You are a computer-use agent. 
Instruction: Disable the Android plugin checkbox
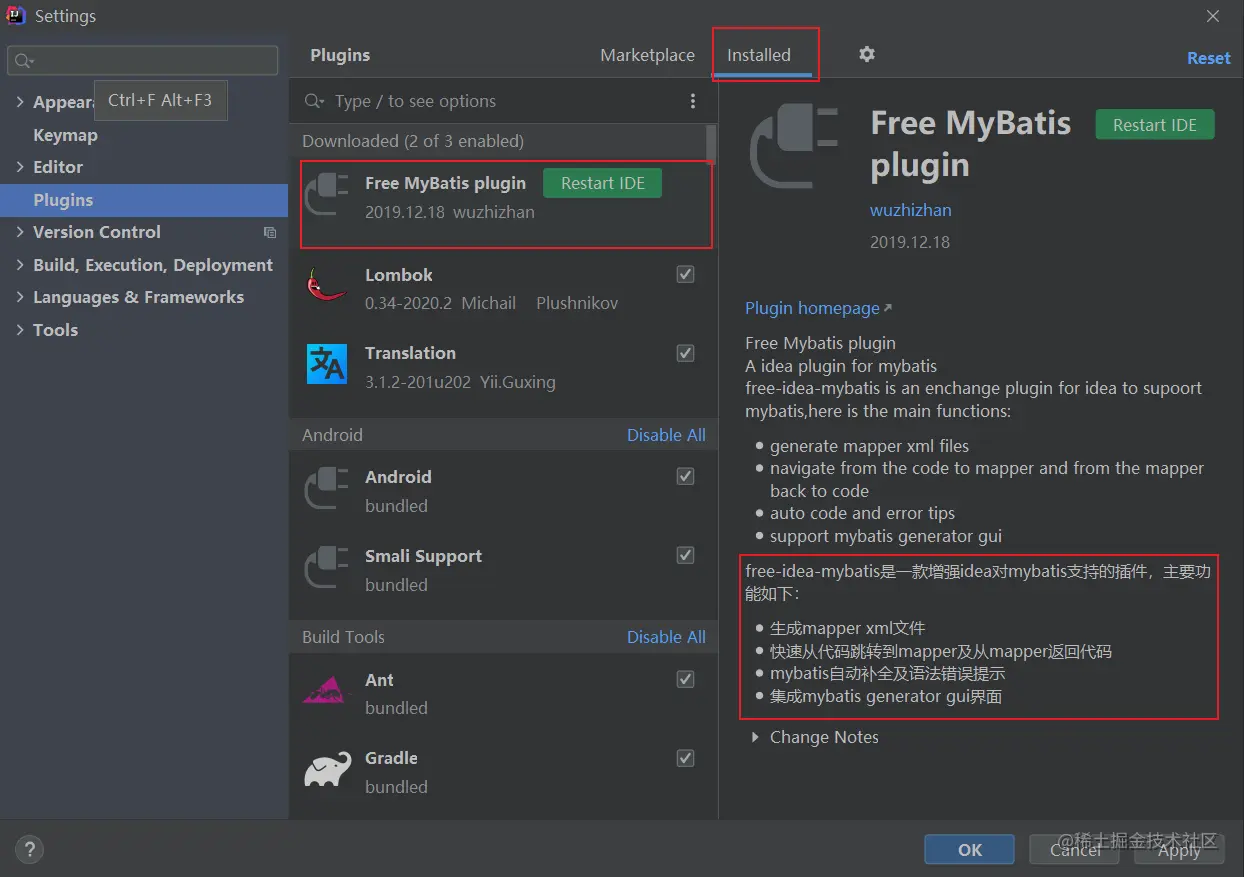[x=685, y=477]
